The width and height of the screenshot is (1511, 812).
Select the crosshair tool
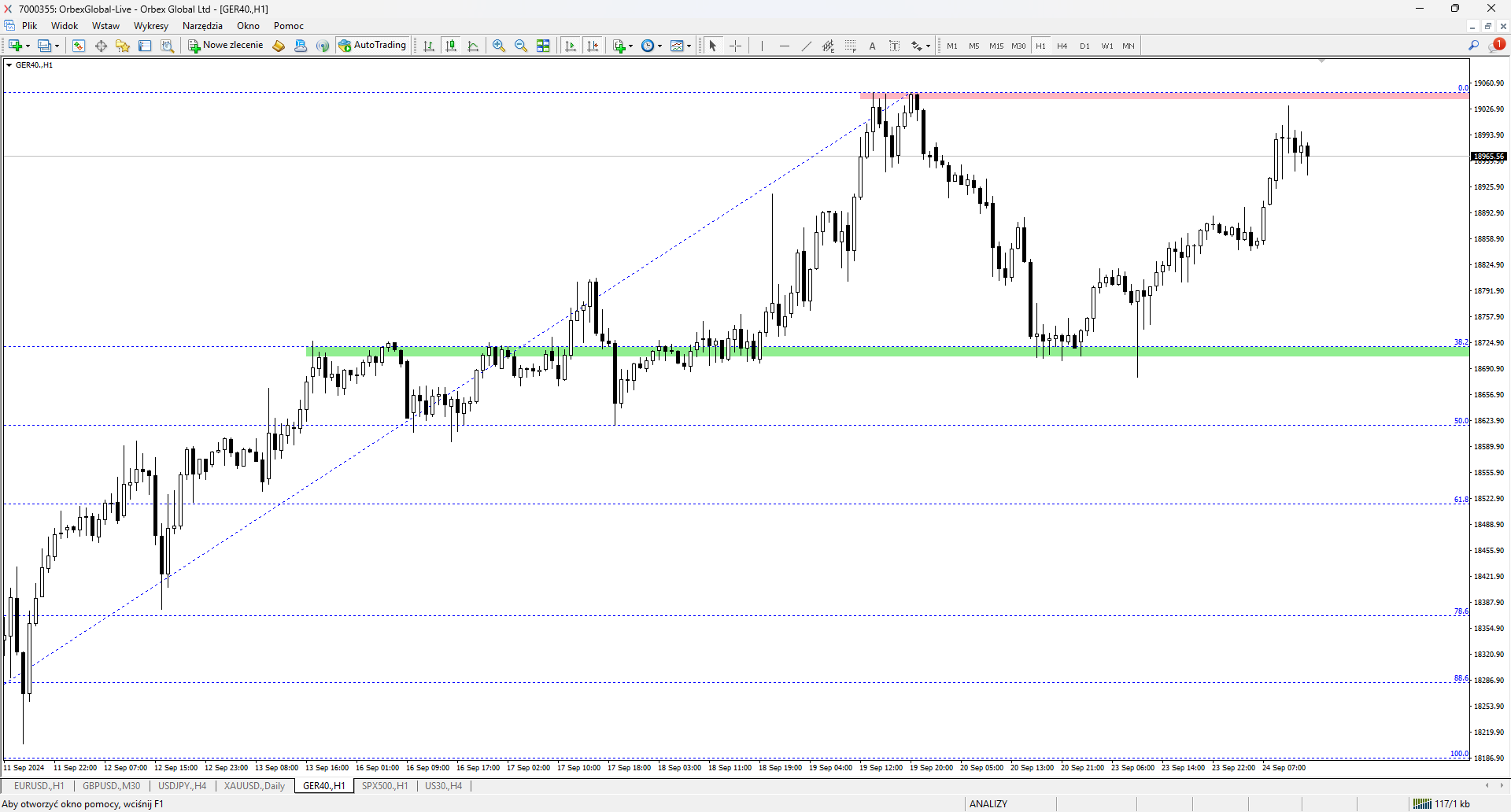(736, 46)
